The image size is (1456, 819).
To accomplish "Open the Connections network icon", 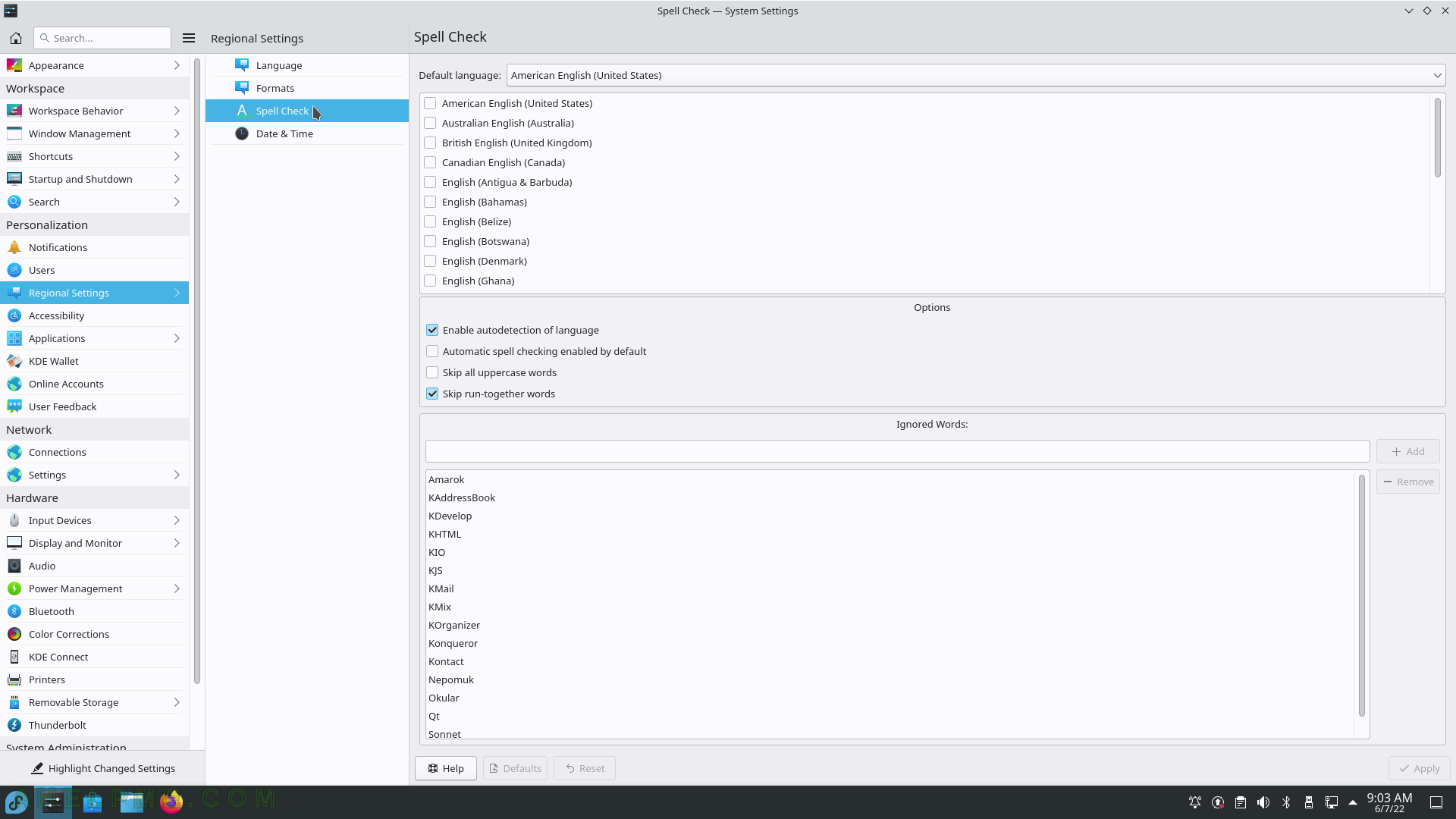I will click(x=14, y=452).
